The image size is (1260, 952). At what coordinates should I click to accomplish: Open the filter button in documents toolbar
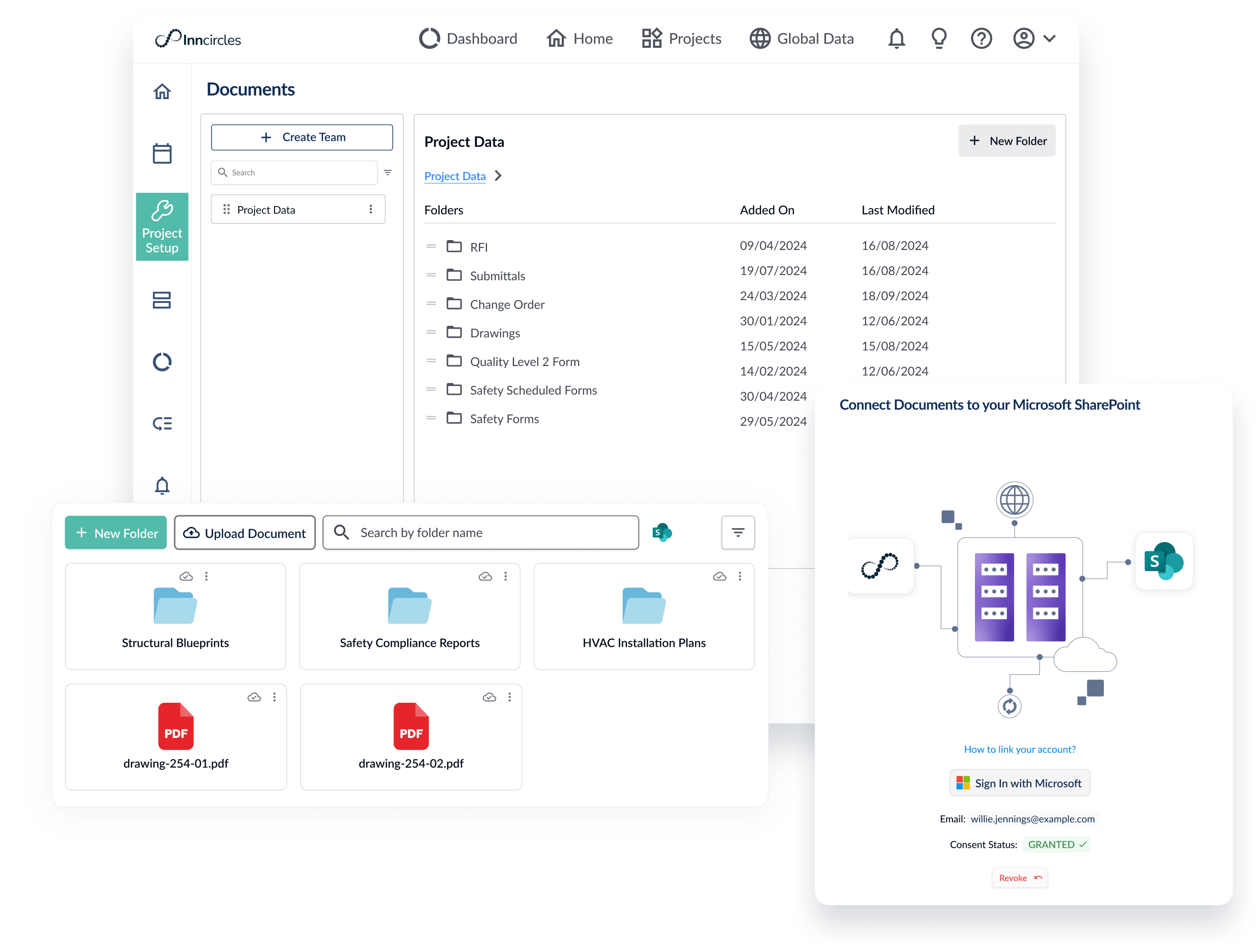click(738, 532)
